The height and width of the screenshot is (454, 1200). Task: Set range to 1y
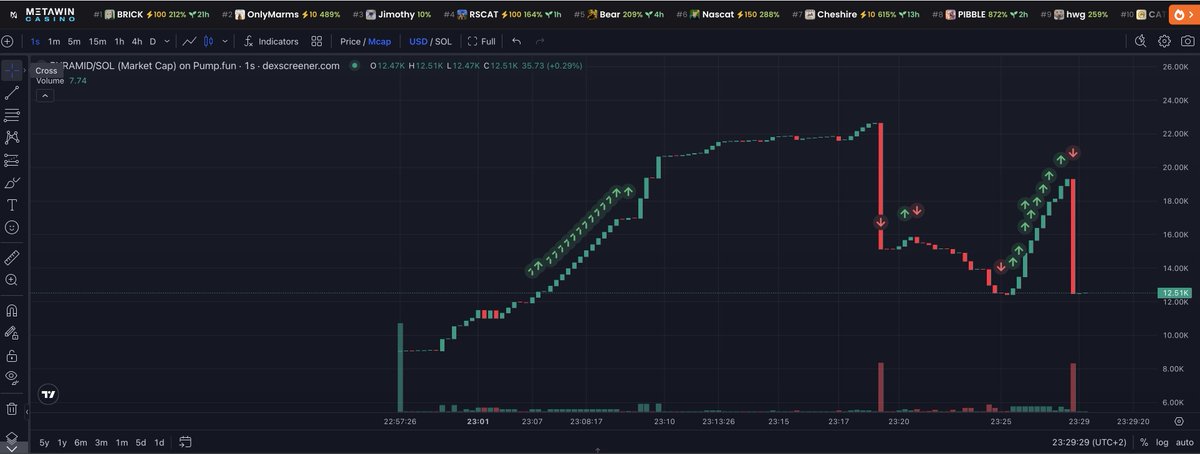62,442
